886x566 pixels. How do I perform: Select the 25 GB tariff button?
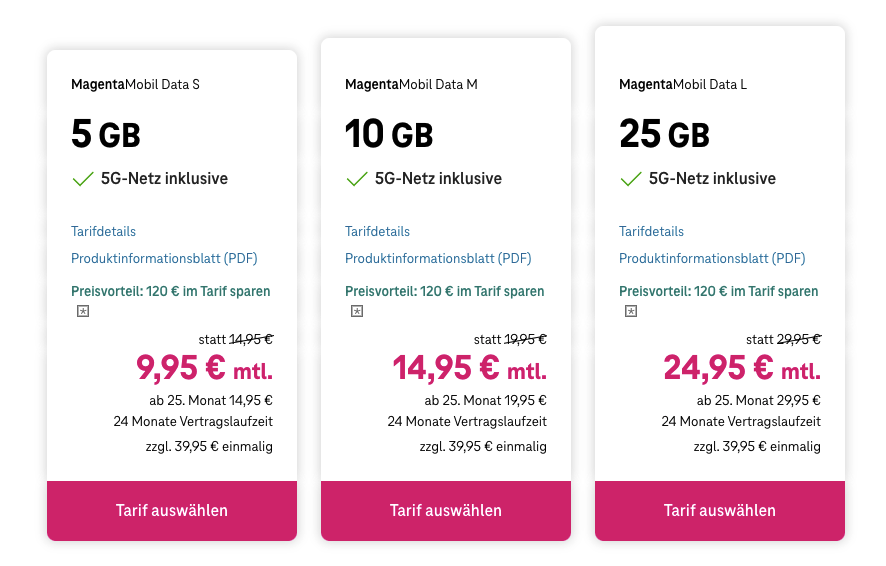720,510
